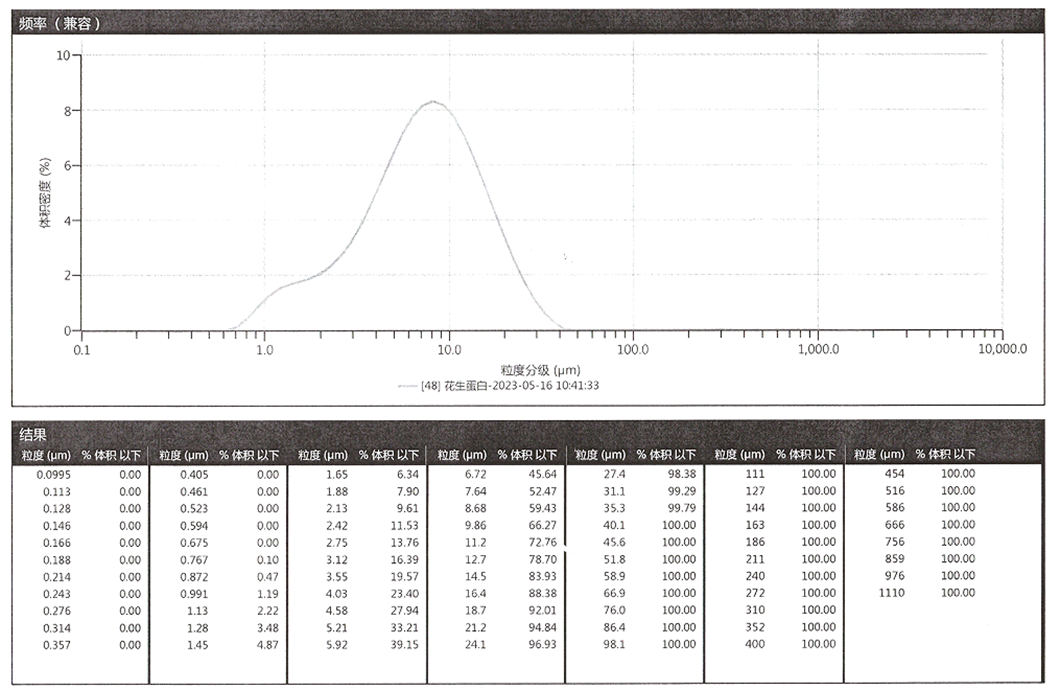Click the peak of the distribution curve
The height and width of the screenshot is (690, 1060).
[433, 101]
